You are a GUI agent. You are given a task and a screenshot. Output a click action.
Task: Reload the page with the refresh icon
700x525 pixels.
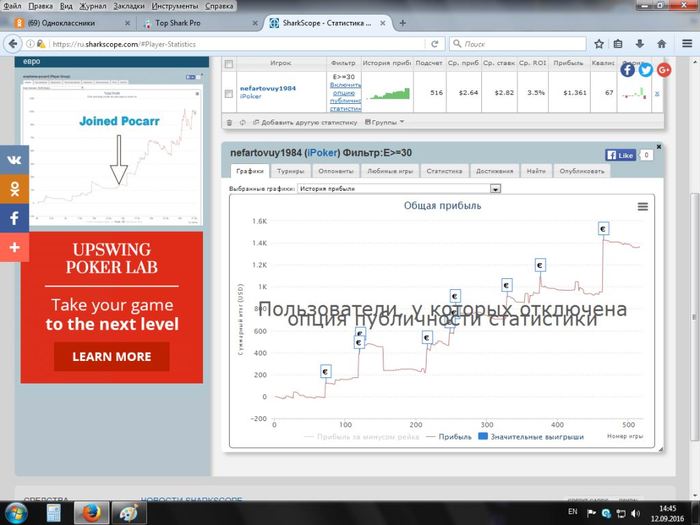[x=434, y=44]
